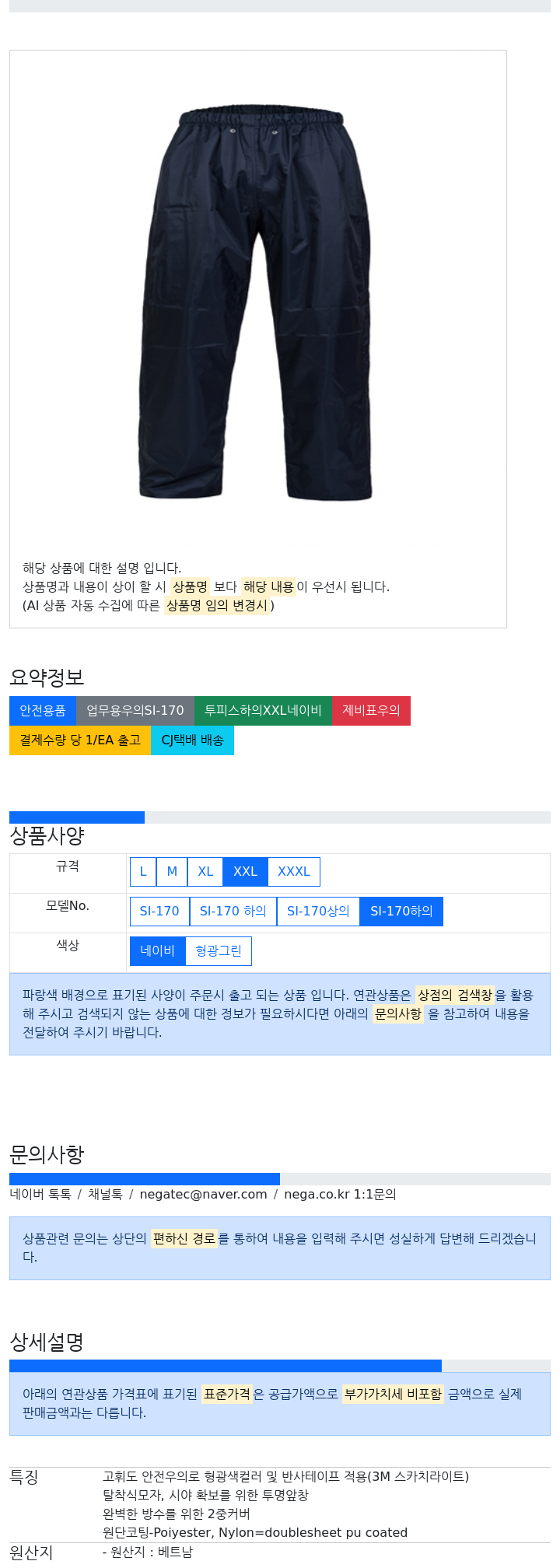Select model SI-170상의
Image resolution: width=560 pixels, height=1568 pixels.
(x=318, y=912)
